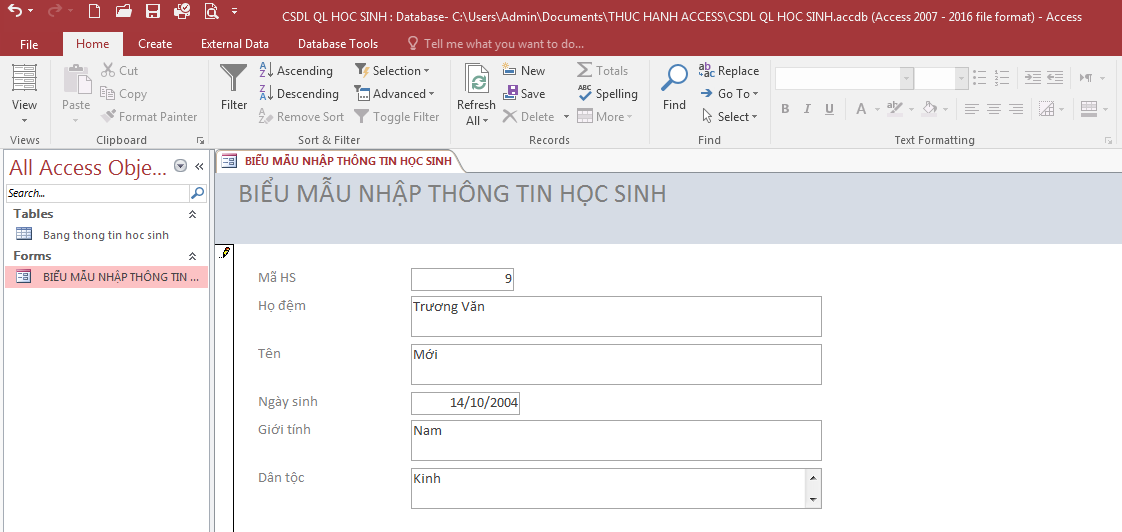Click the Replace command

click(x=728, y=70)
